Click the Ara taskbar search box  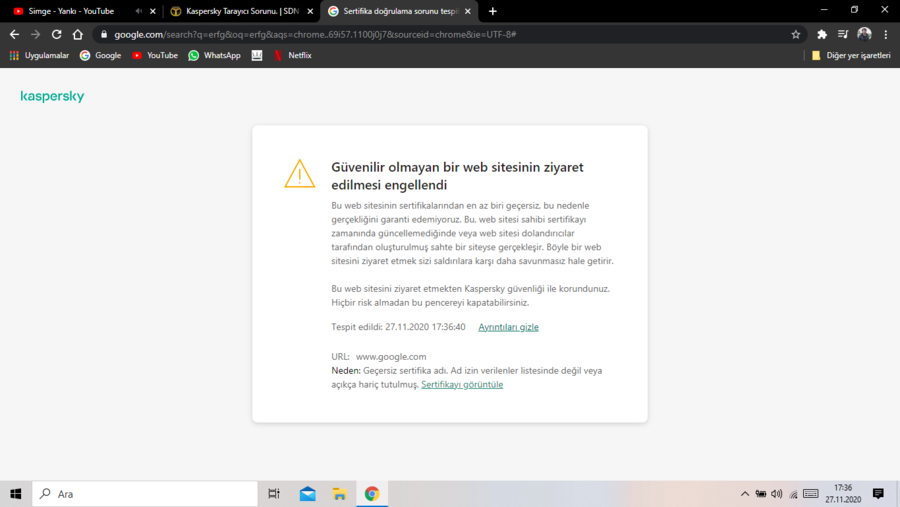pyautogui.click(x=145, y=494)
